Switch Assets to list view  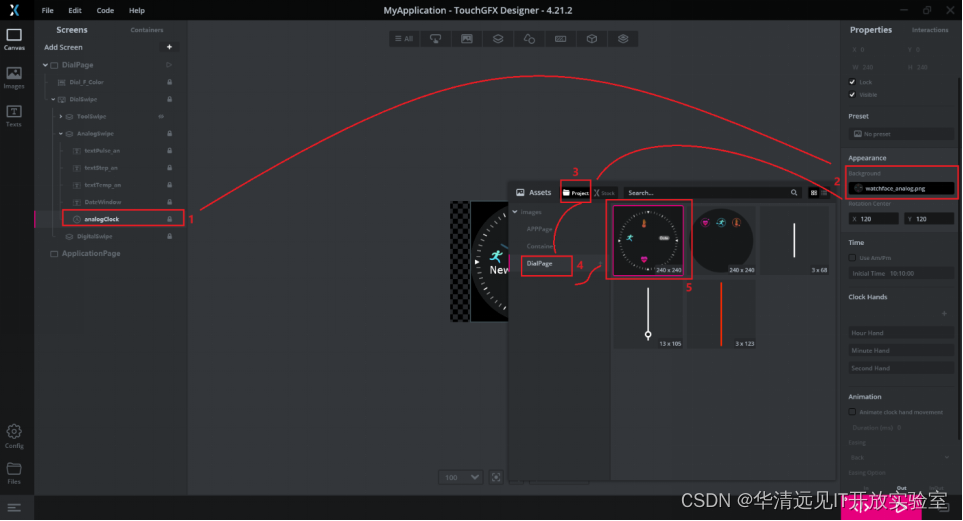click(824, 193)
